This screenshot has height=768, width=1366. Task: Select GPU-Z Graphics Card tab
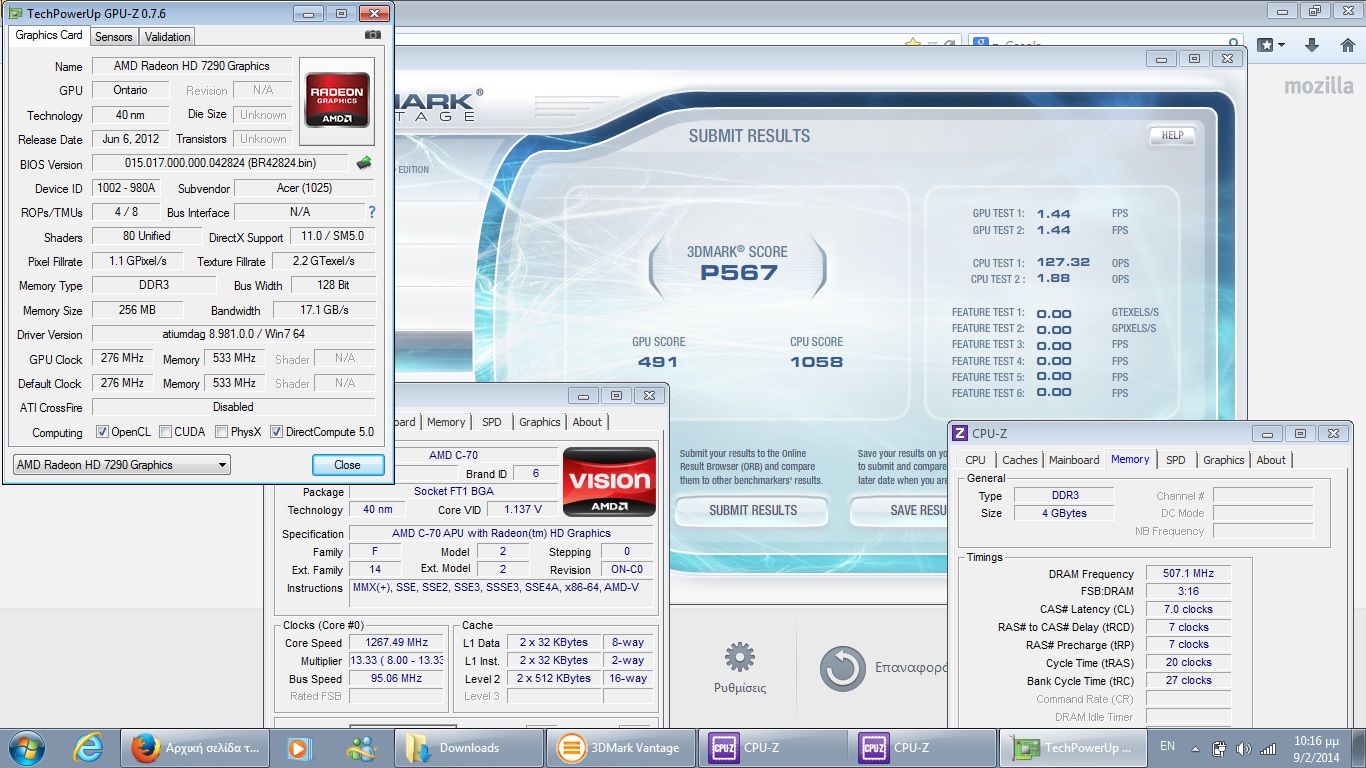tap(49, 35)
